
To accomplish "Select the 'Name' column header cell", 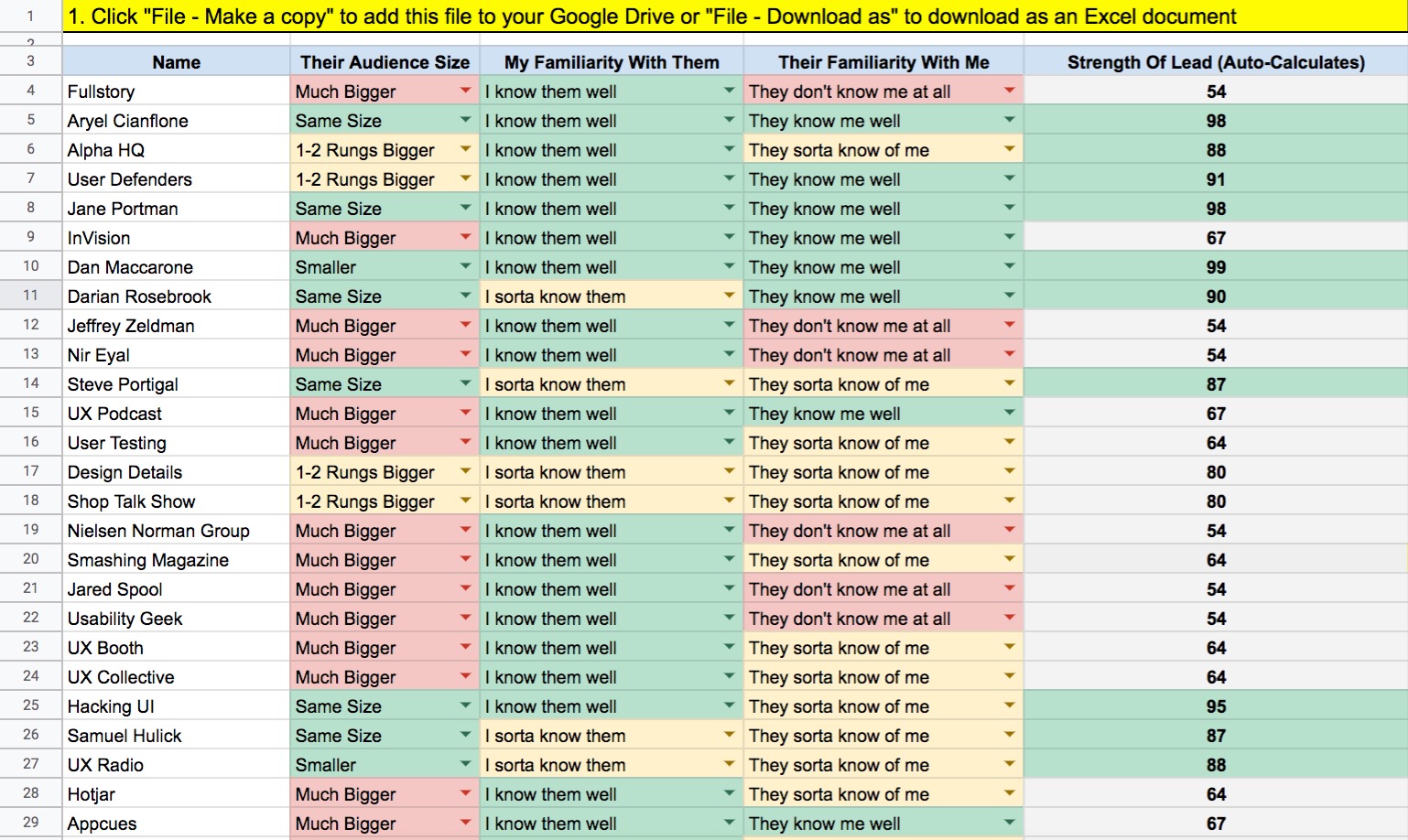I will pos(176,61).
